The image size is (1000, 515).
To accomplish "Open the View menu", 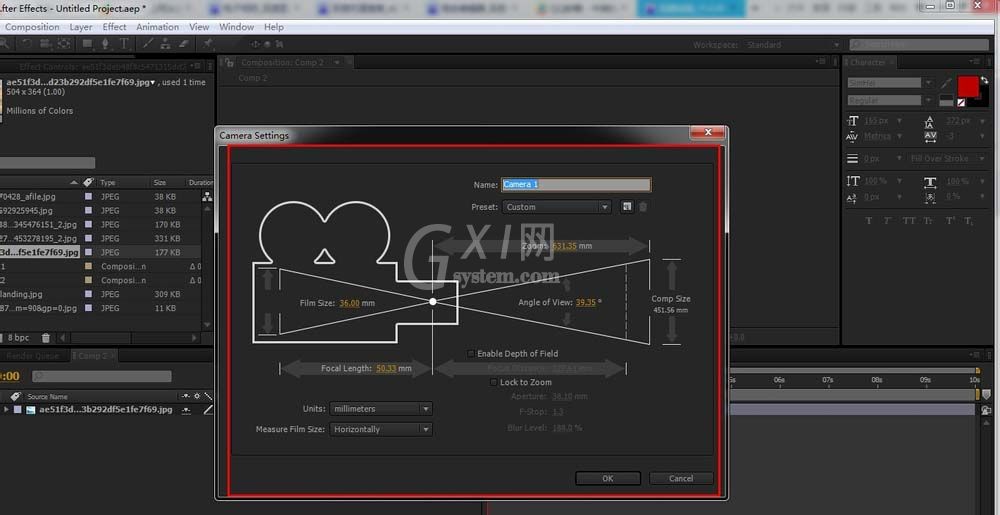I will pos(199,27).
